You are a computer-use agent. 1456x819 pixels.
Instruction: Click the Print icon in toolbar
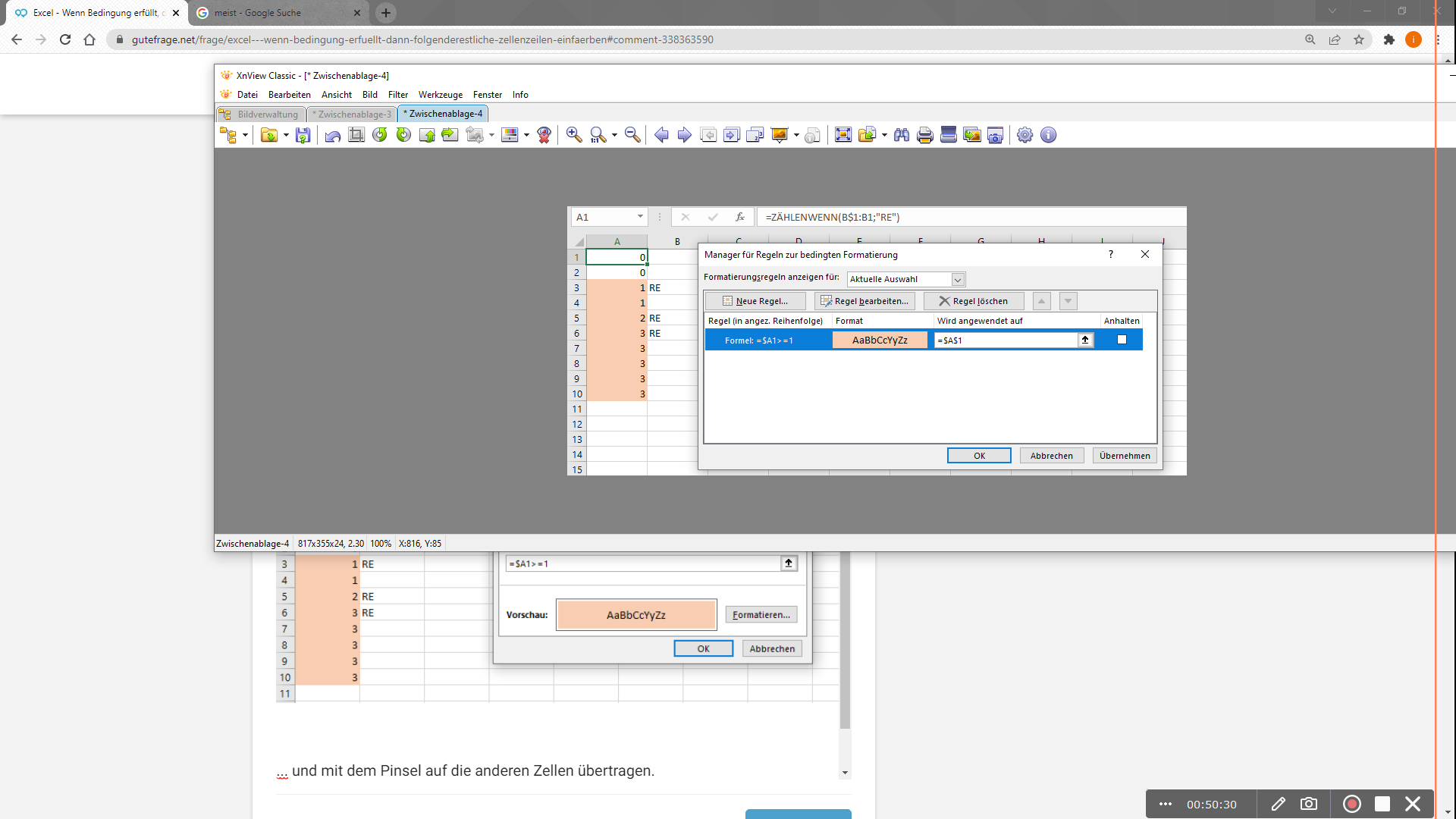pyautogui.click(x=924, y=135)
